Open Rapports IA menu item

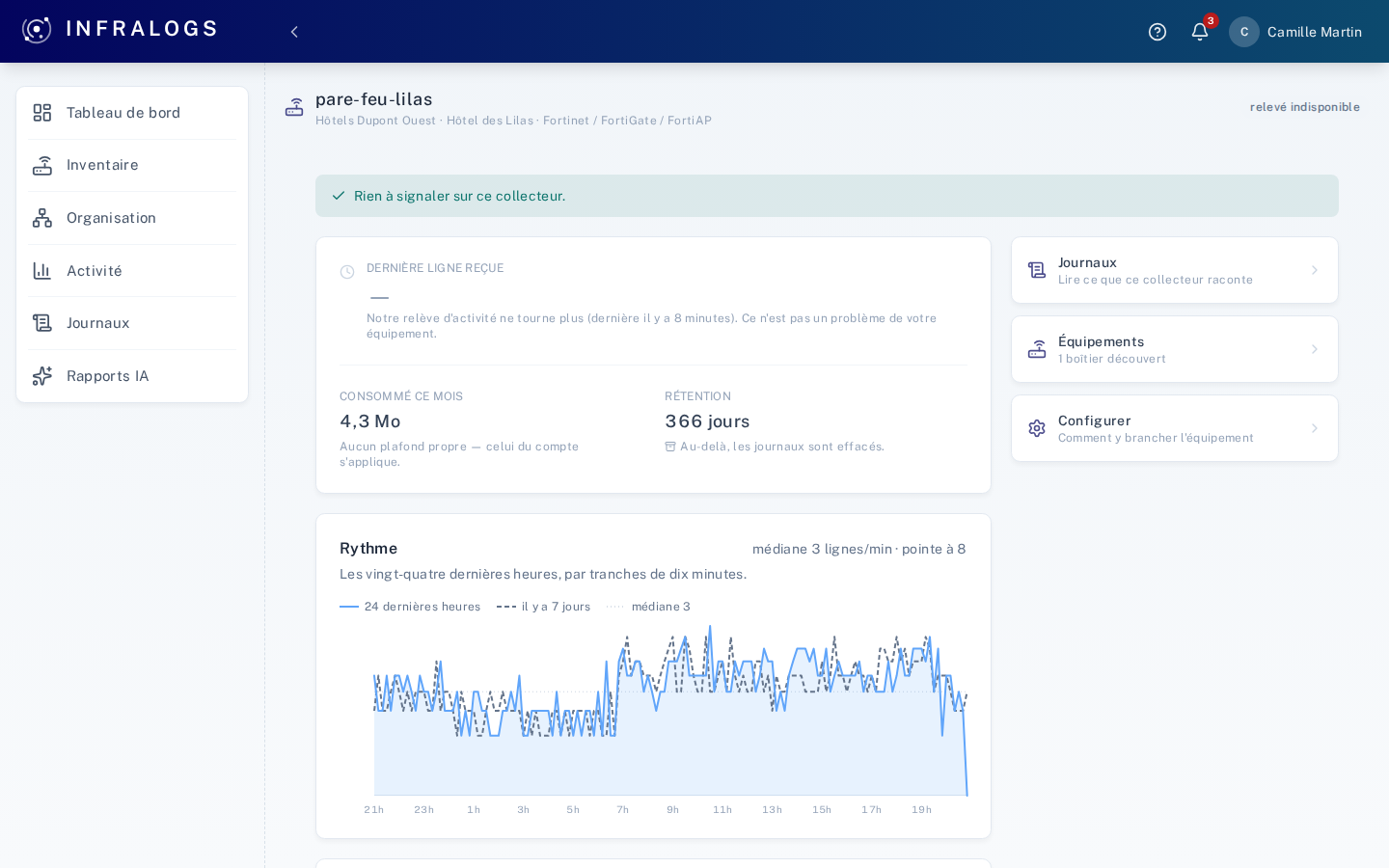[132, 376]
